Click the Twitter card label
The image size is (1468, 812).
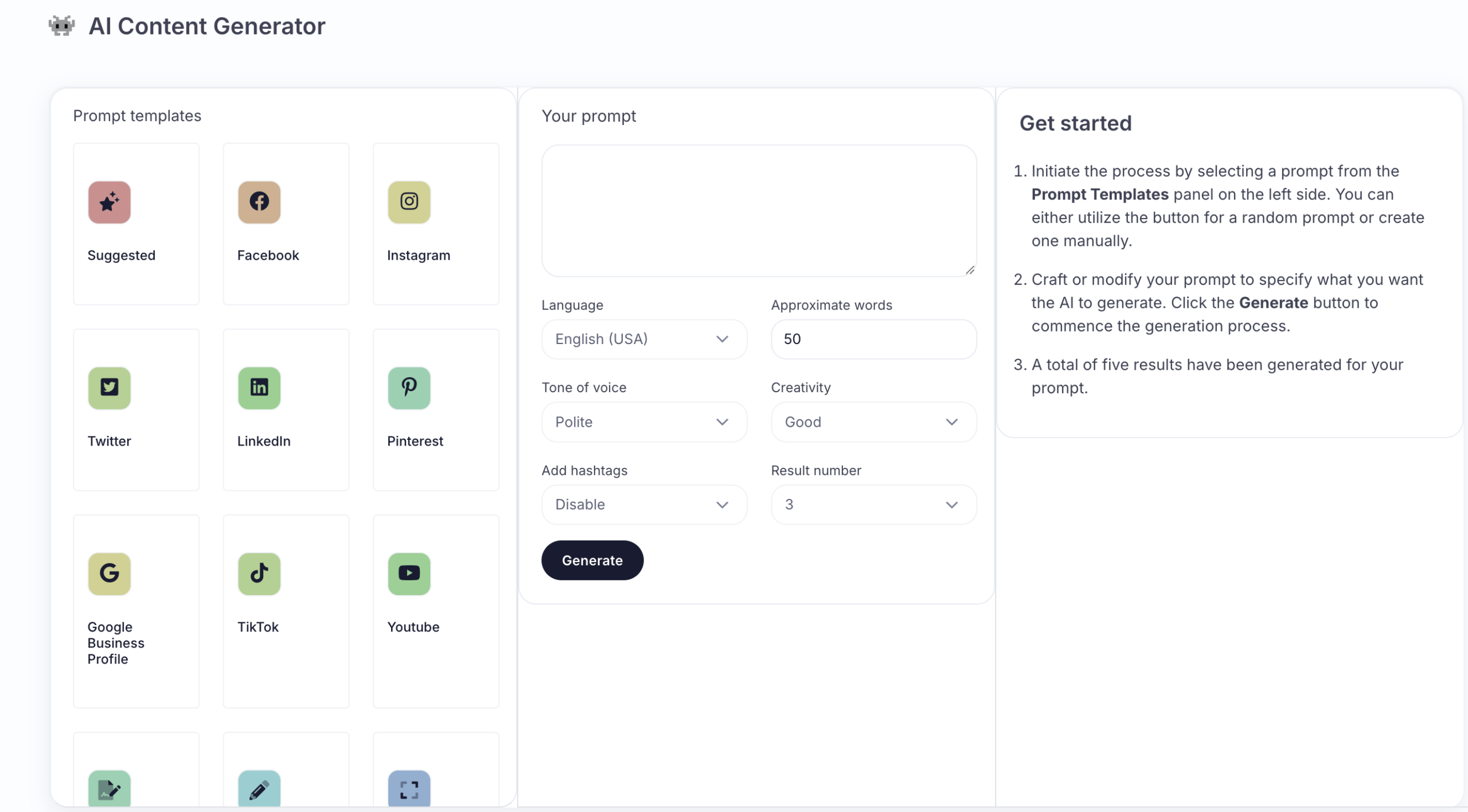[109, 441]
